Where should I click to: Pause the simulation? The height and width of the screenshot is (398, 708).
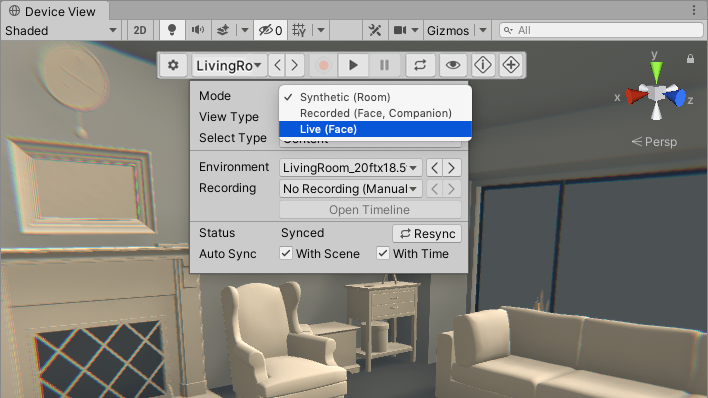tap(384, 66)
